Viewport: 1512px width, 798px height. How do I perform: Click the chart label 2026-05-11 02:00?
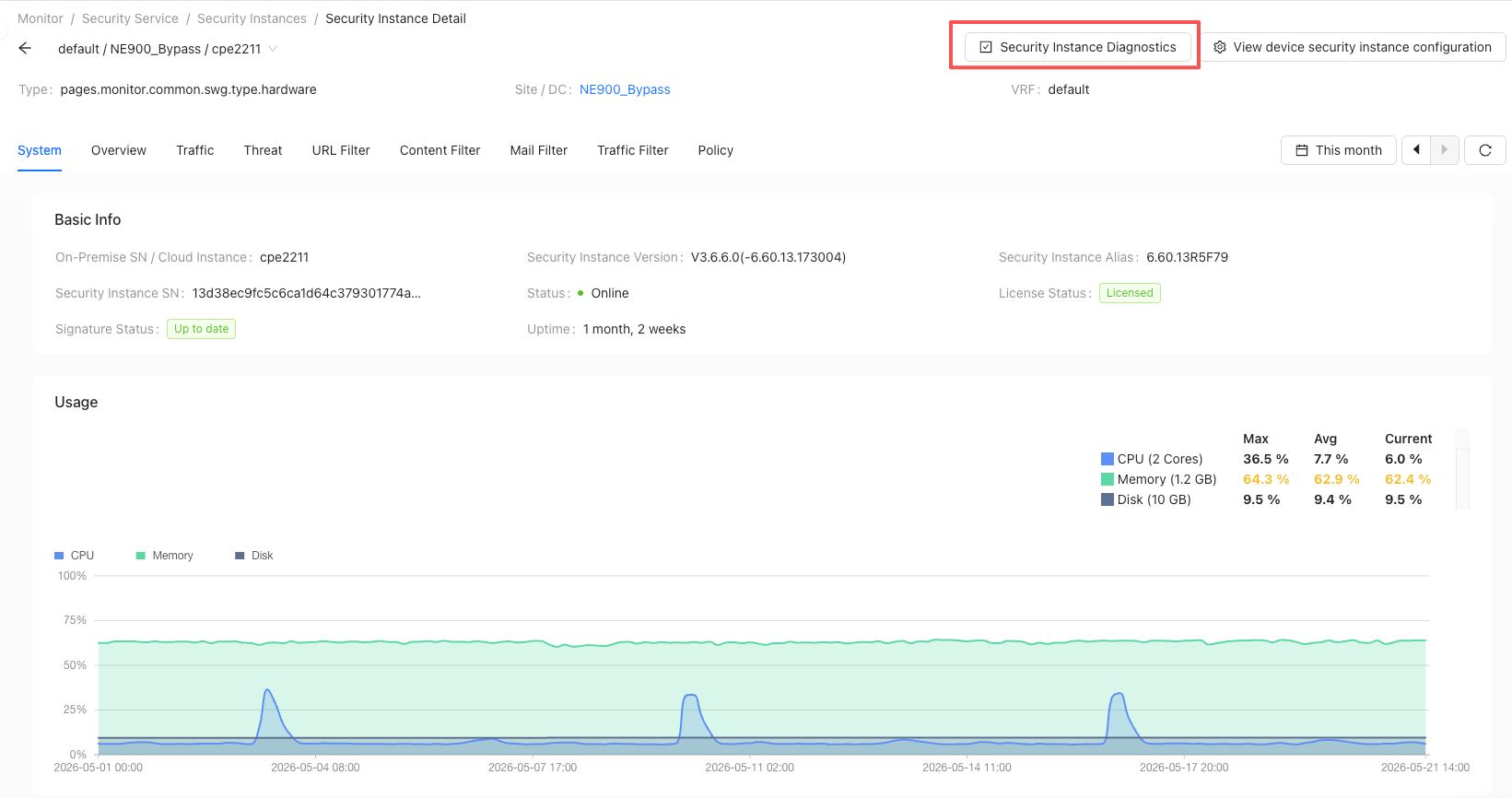coord(749,768)
